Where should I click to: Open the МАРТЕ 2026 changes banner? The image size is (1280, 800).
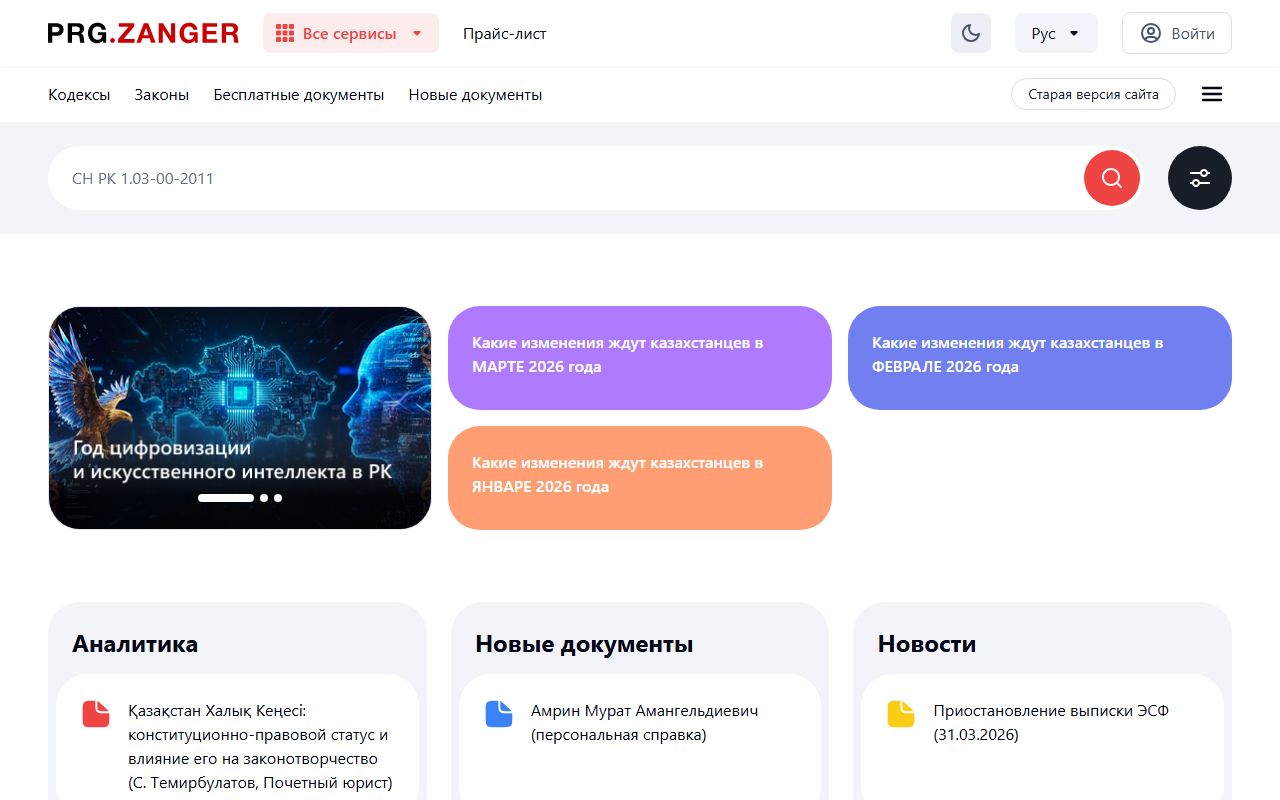pos(639,357)
